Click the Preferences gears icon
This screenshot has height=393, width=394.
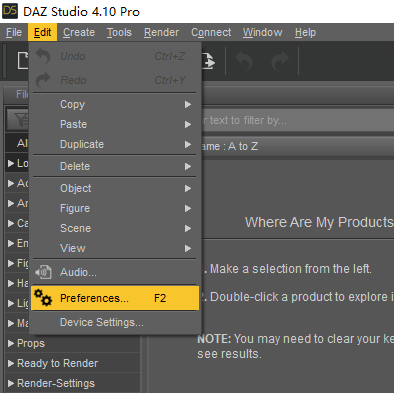click(43, 298)
